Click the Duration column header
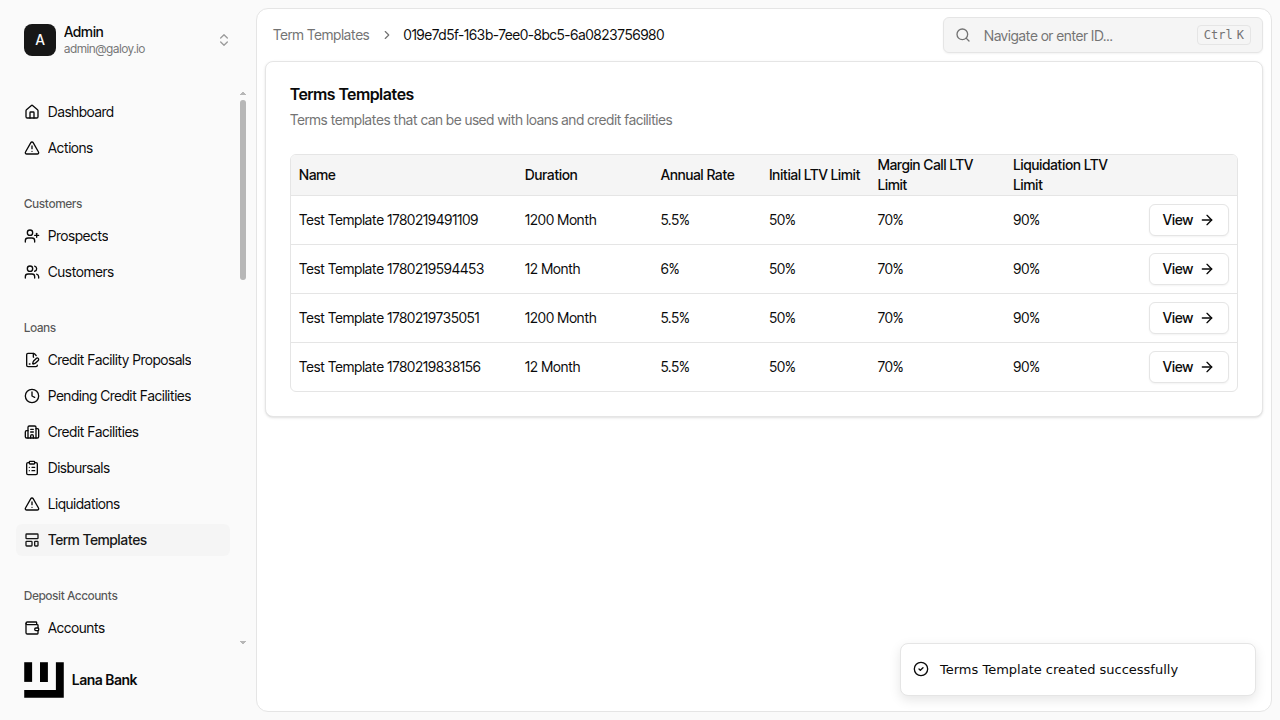Screen dimensions: 1280x720 point(551,175)
